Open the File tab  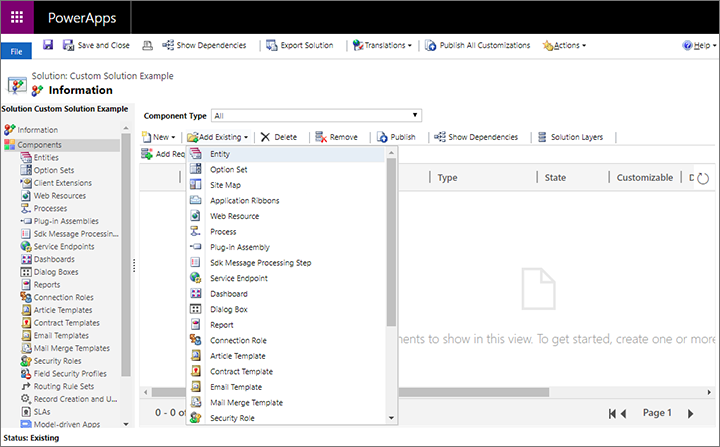click(16, 51)
